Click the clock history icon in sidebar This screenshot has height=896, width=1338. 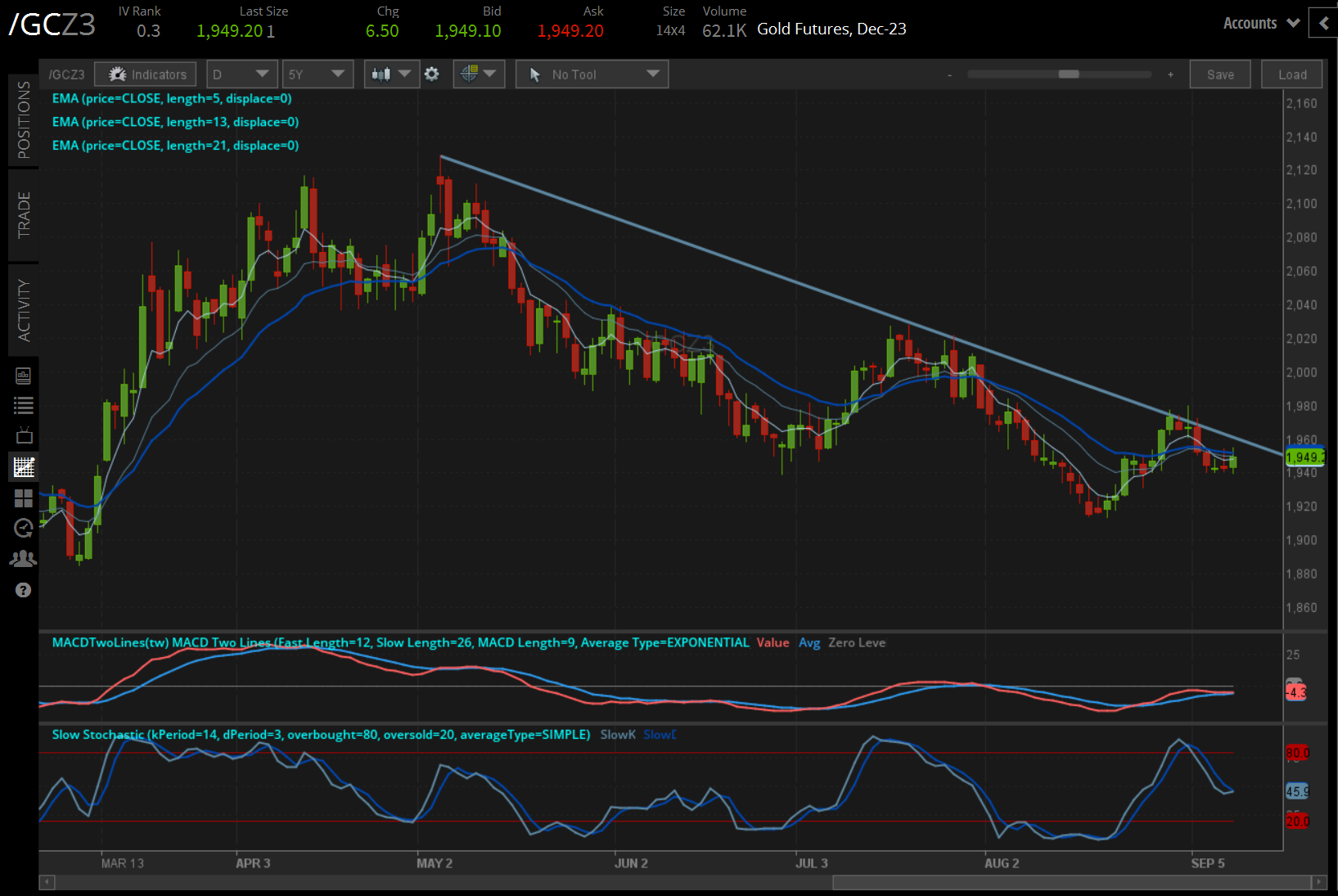click(x=23, y=529)
